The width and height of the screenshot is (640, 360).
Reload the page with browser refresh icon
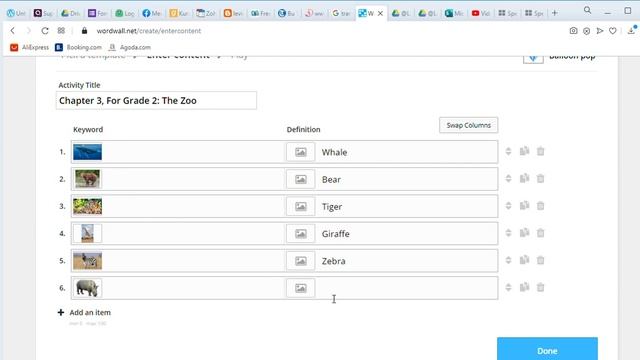coord(45,31)
